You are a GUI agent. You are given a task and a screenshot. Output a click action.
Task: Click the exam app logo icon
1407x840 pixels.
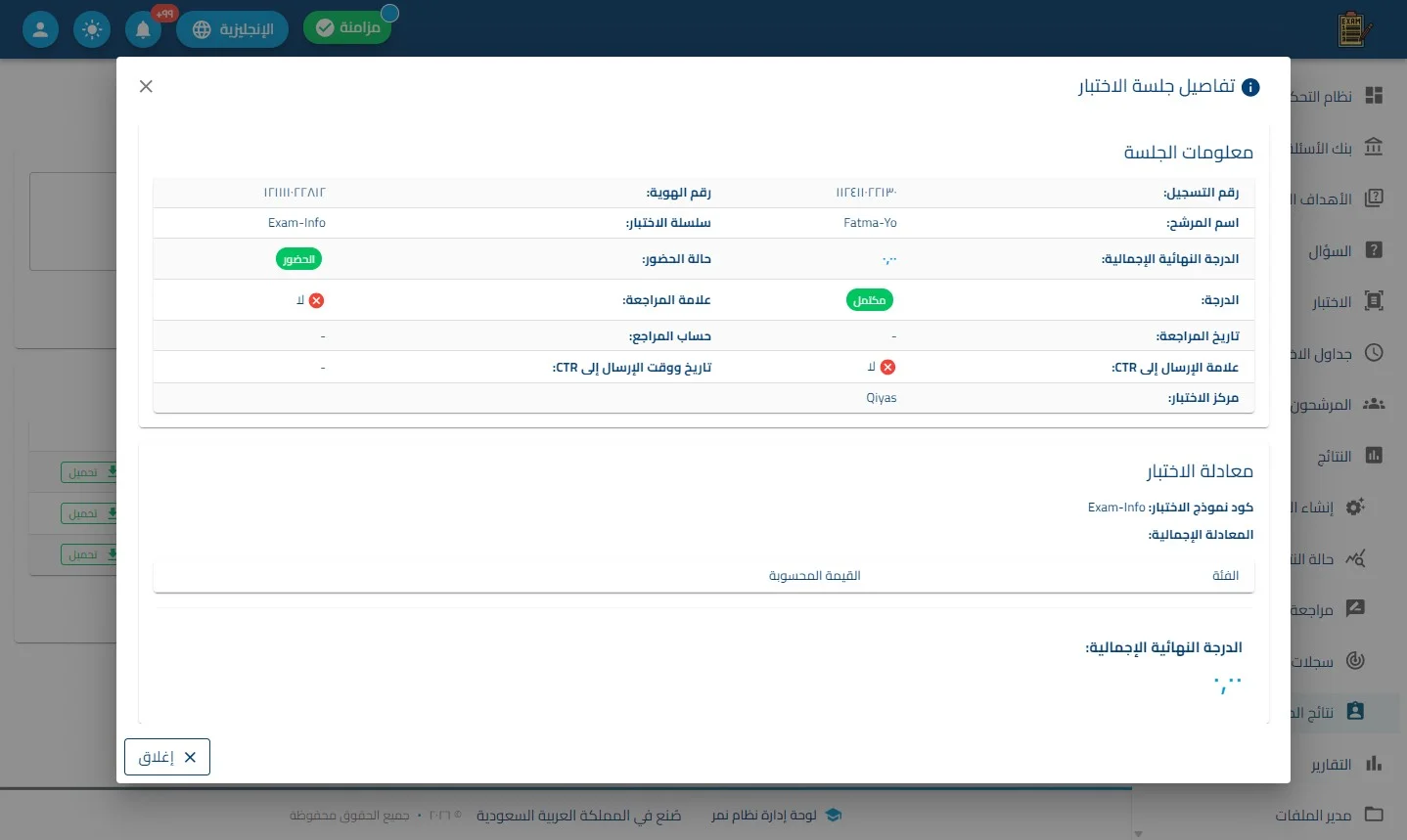(x=1353, y=29)
